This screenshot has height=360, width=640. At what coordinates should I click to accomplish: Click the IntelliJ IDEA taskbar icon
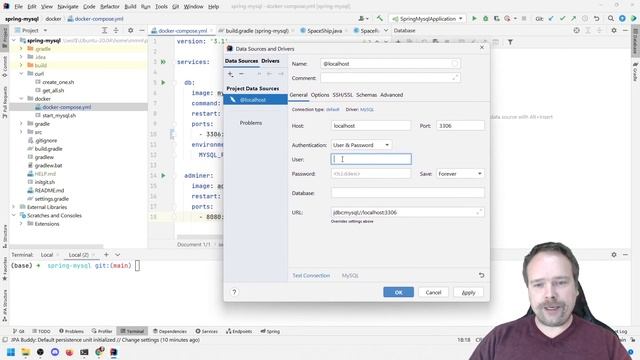[113, 352]
